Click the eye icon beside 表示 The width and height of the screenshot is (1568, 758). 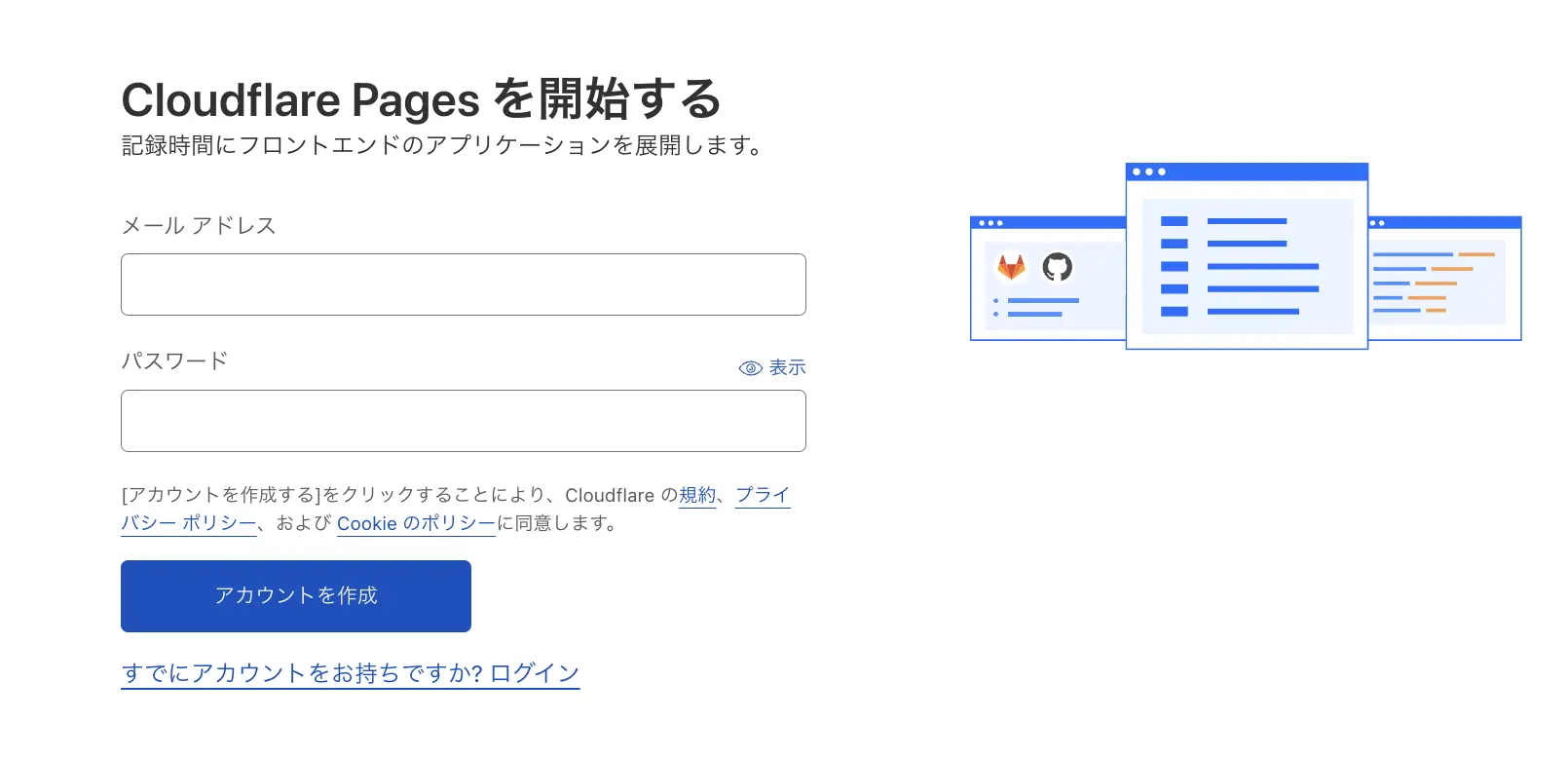750,367
